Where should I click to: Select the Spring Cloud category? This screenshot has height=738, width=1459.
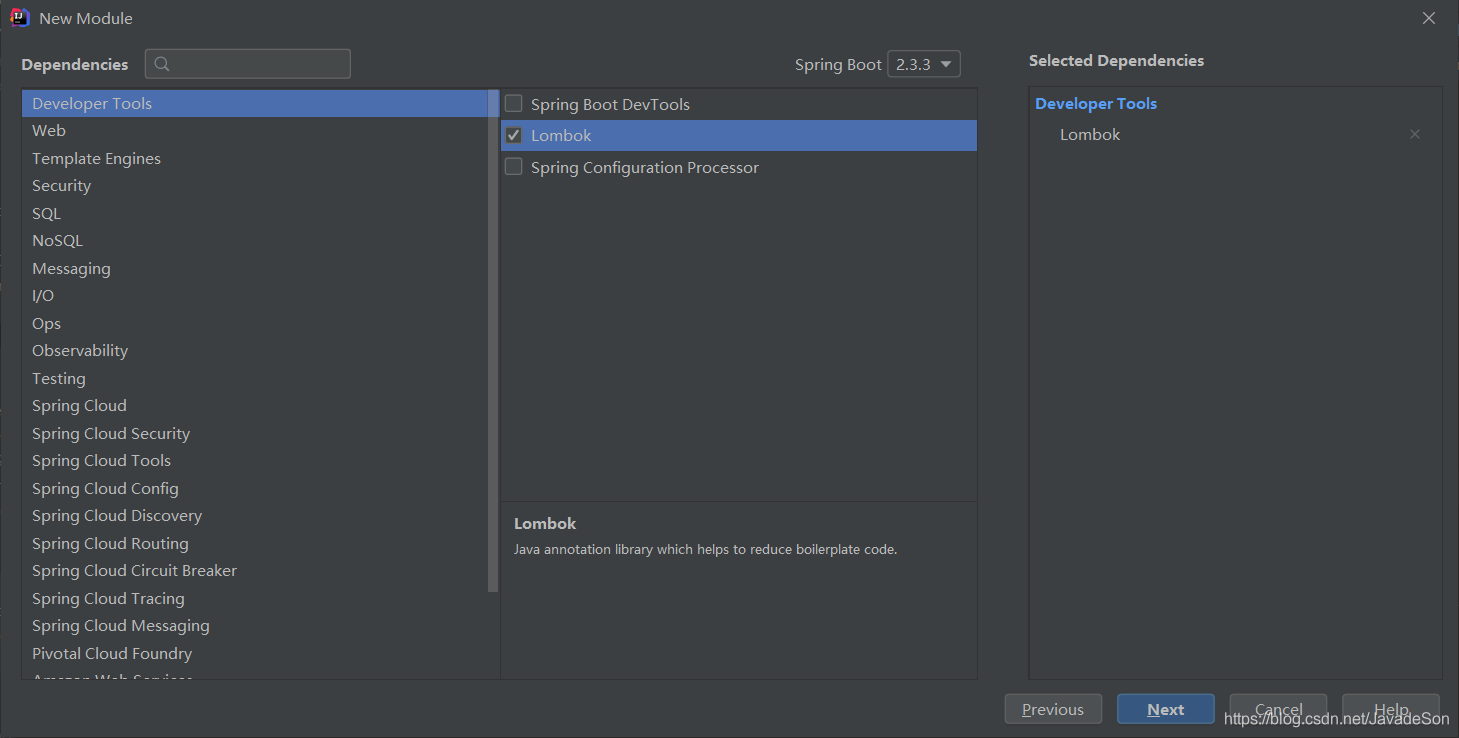click(255, 406)
